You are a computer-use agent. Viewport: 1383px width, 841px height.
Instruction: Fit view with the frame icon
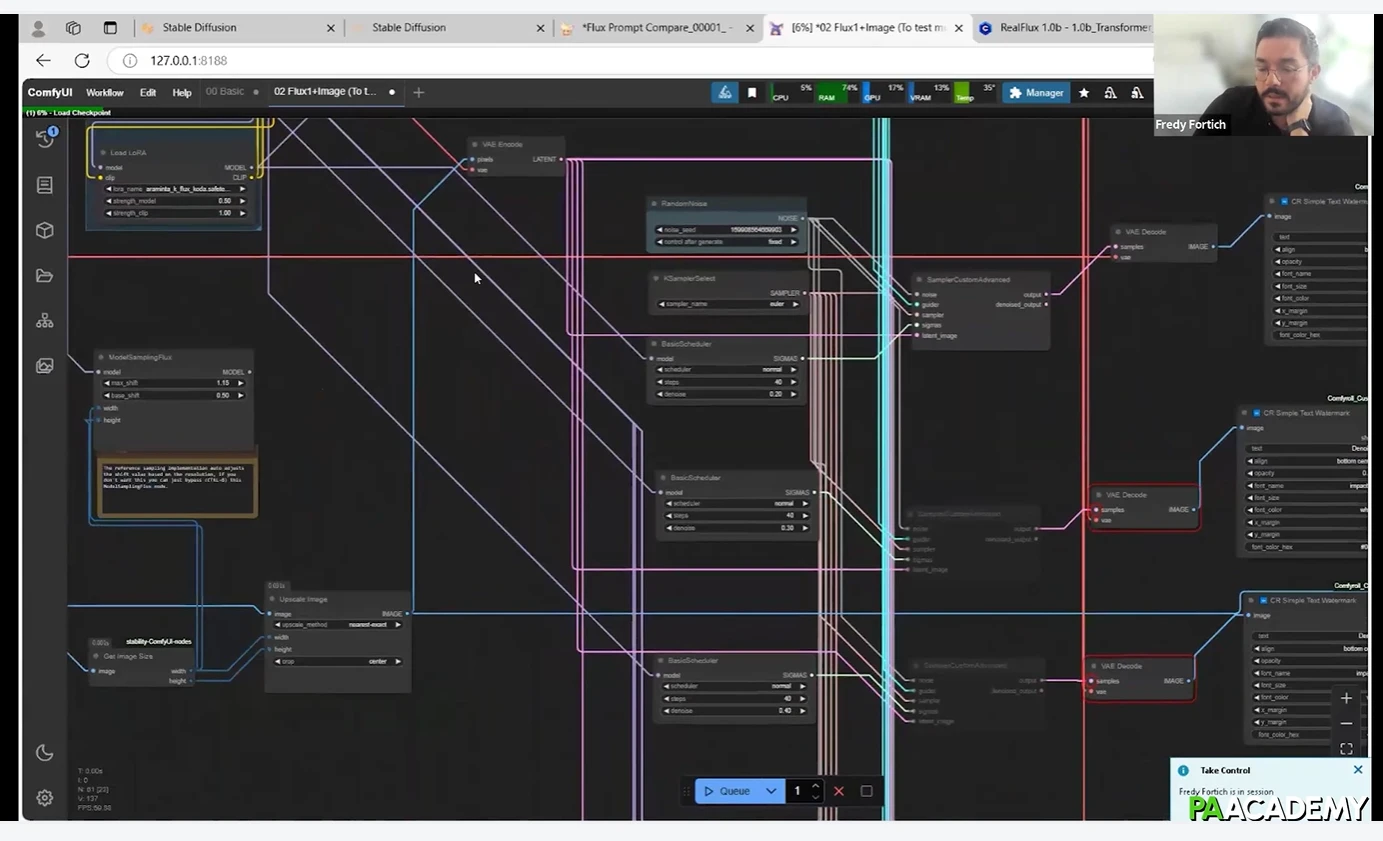1346,748
